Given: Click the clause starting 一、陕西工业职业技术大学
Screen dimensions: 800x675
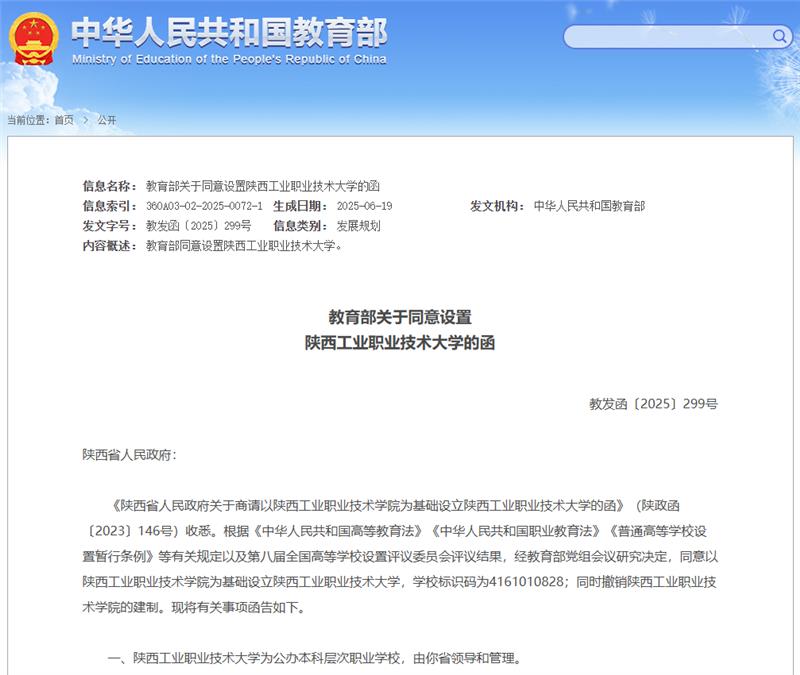Looking at the screenshot, I should pos(315,658).
